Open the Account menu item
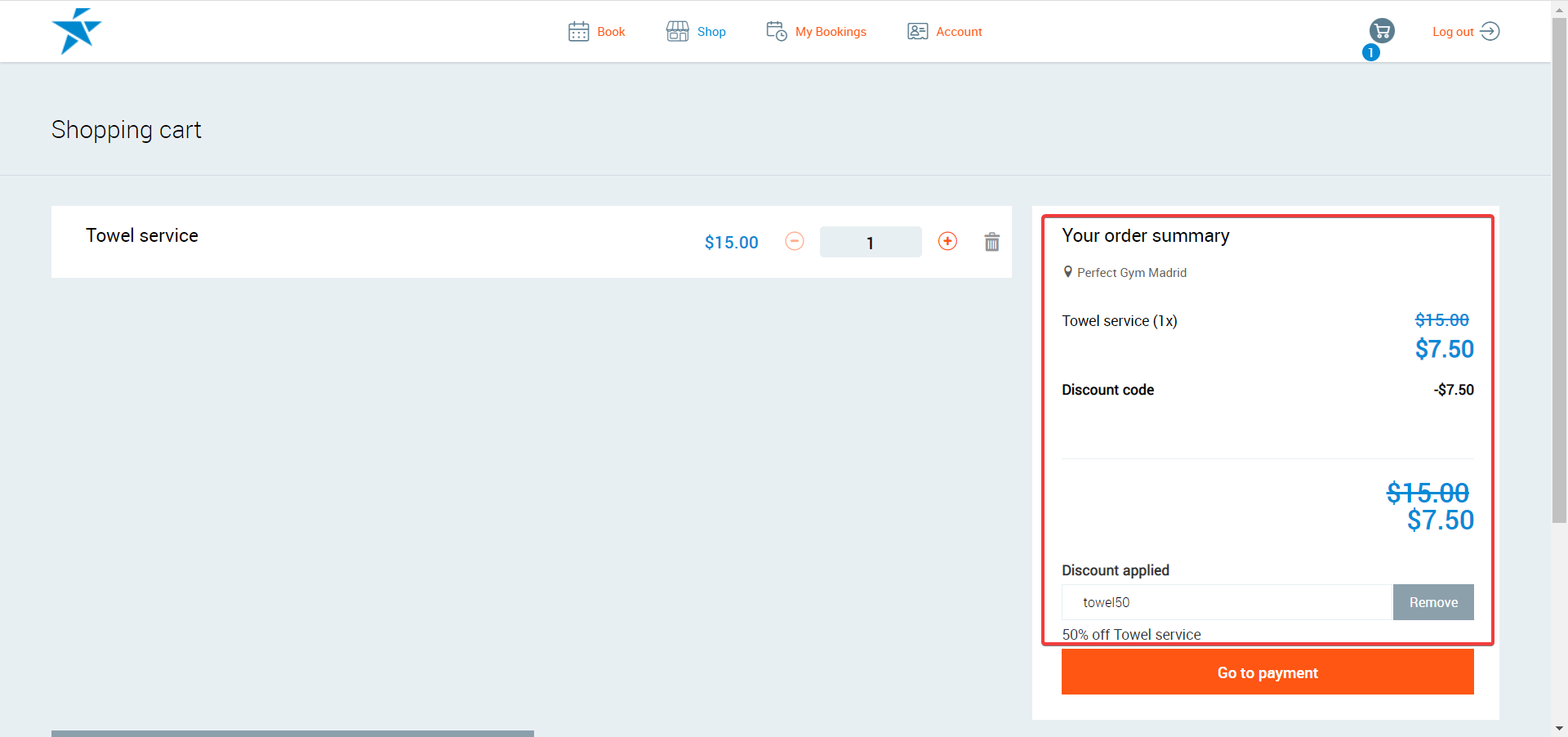1568x737 pixels. 959,32
